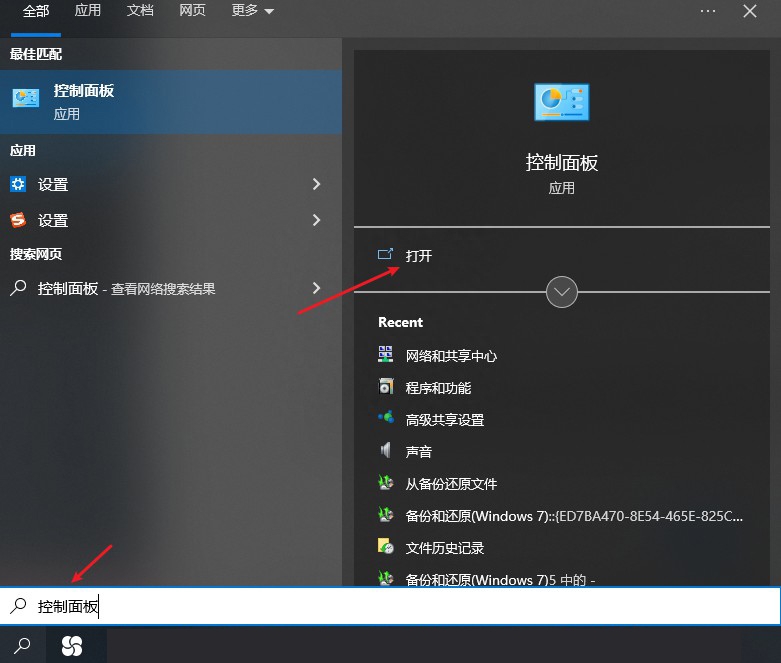Switch to the 全部 tab
The image size is (781, 663).
36,11
